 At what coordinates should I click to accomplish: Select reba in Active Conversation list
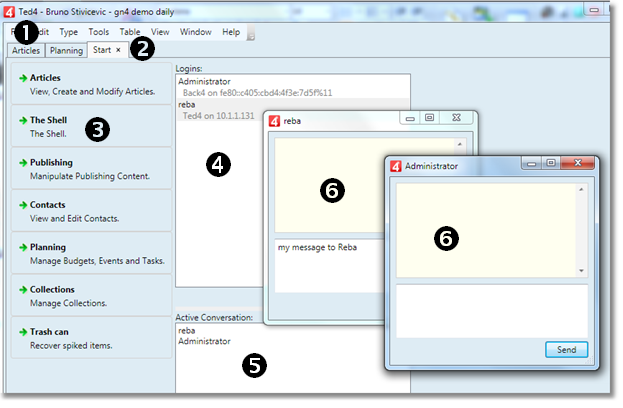tap(187, 331)
